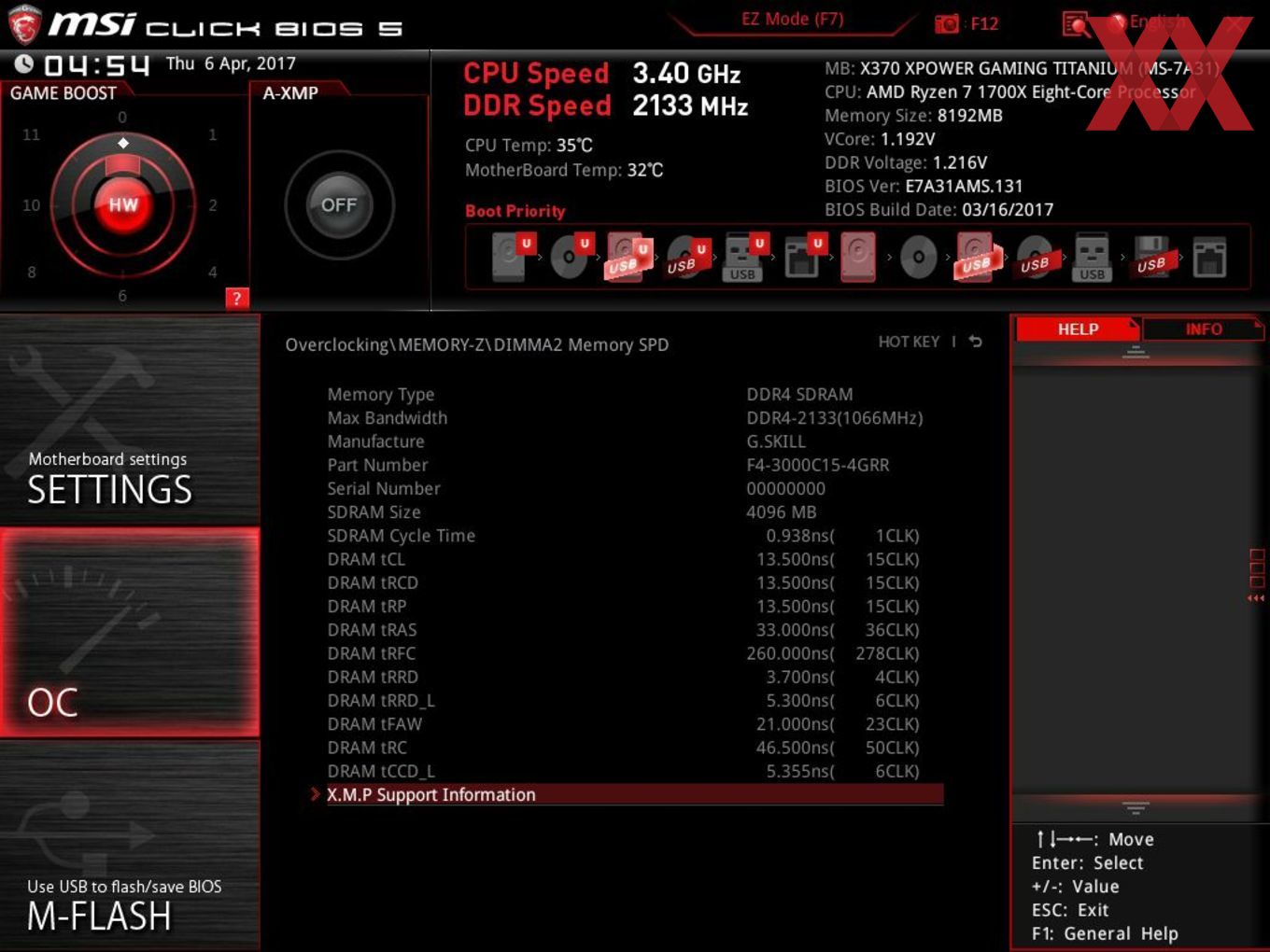The width and height of the screenshot is (1270, 952).
Task: Open M-FLASH to flash BIOS
Action: tap(130, 846)
